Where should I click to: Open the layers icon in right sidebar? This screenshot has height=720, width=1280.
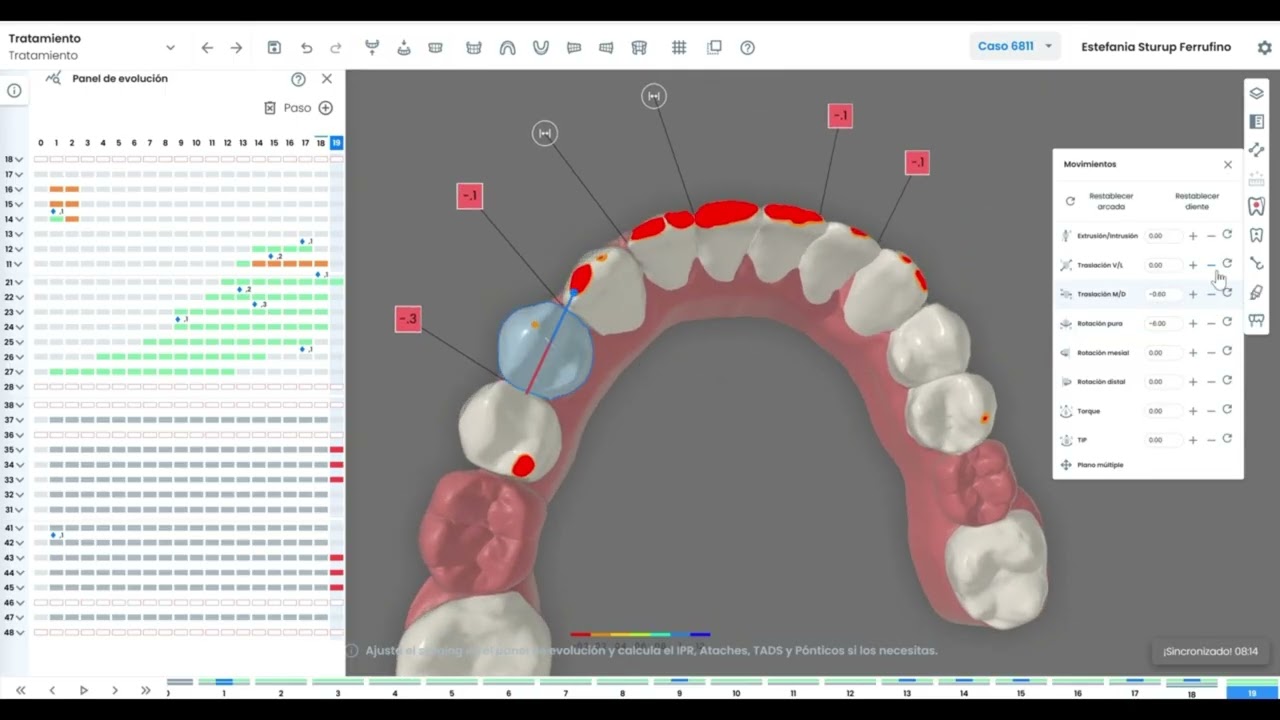tap(1256, 93)
